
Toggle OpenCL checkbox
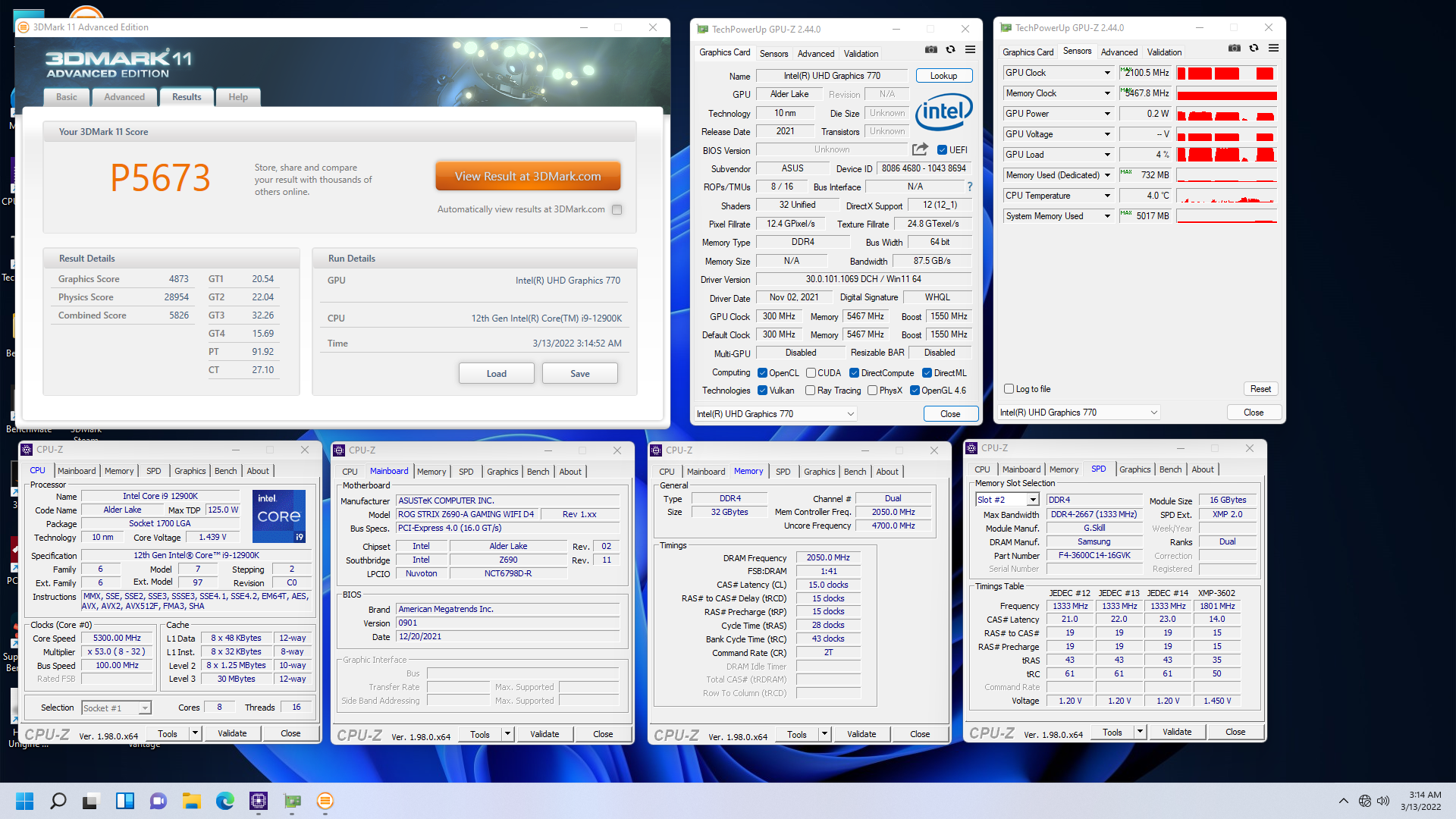[763, 373]
